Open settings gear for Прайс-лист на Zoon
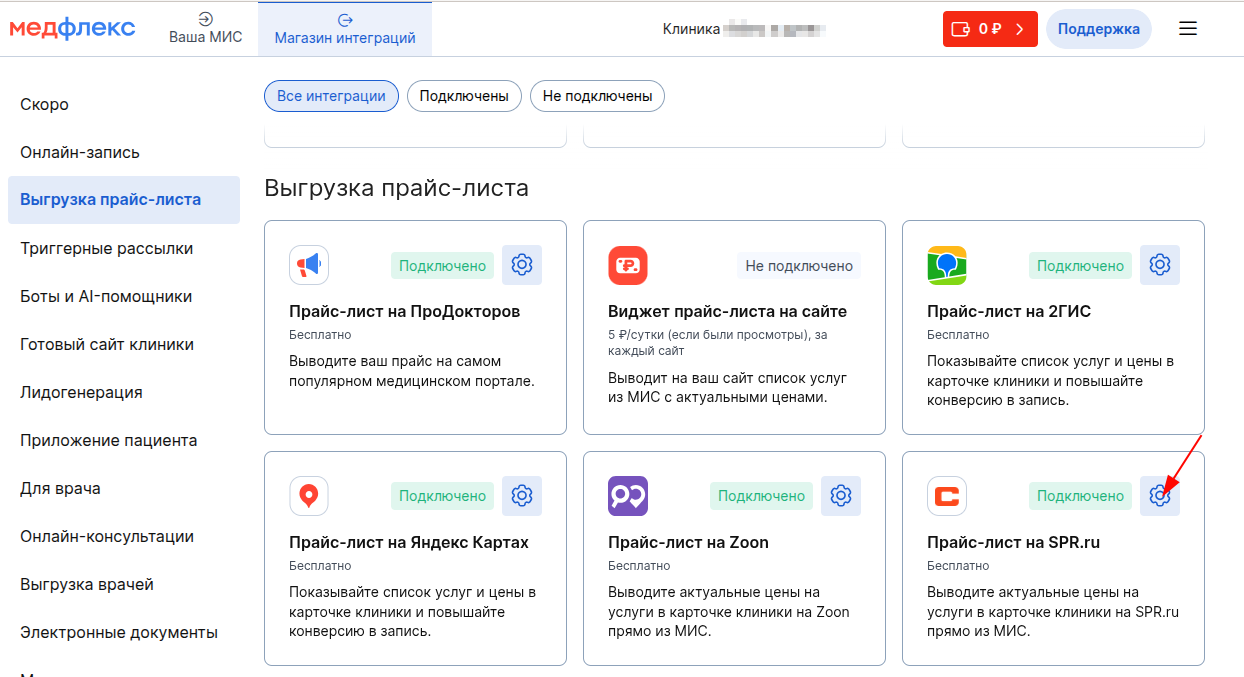Viewport: 1244px width, 677px height. 840,496
